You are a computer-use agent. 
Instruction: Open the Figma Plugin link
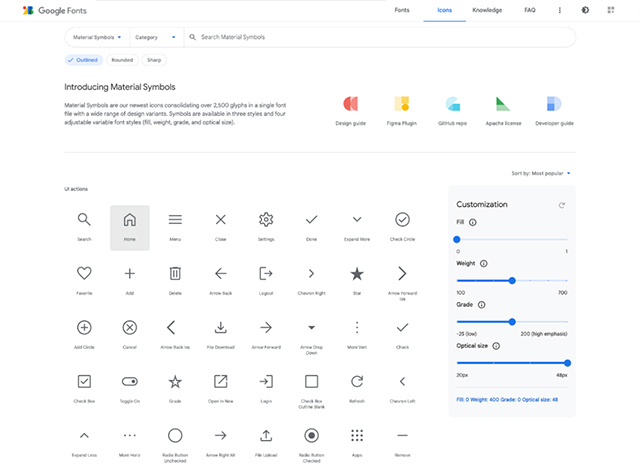click(402, 111)
